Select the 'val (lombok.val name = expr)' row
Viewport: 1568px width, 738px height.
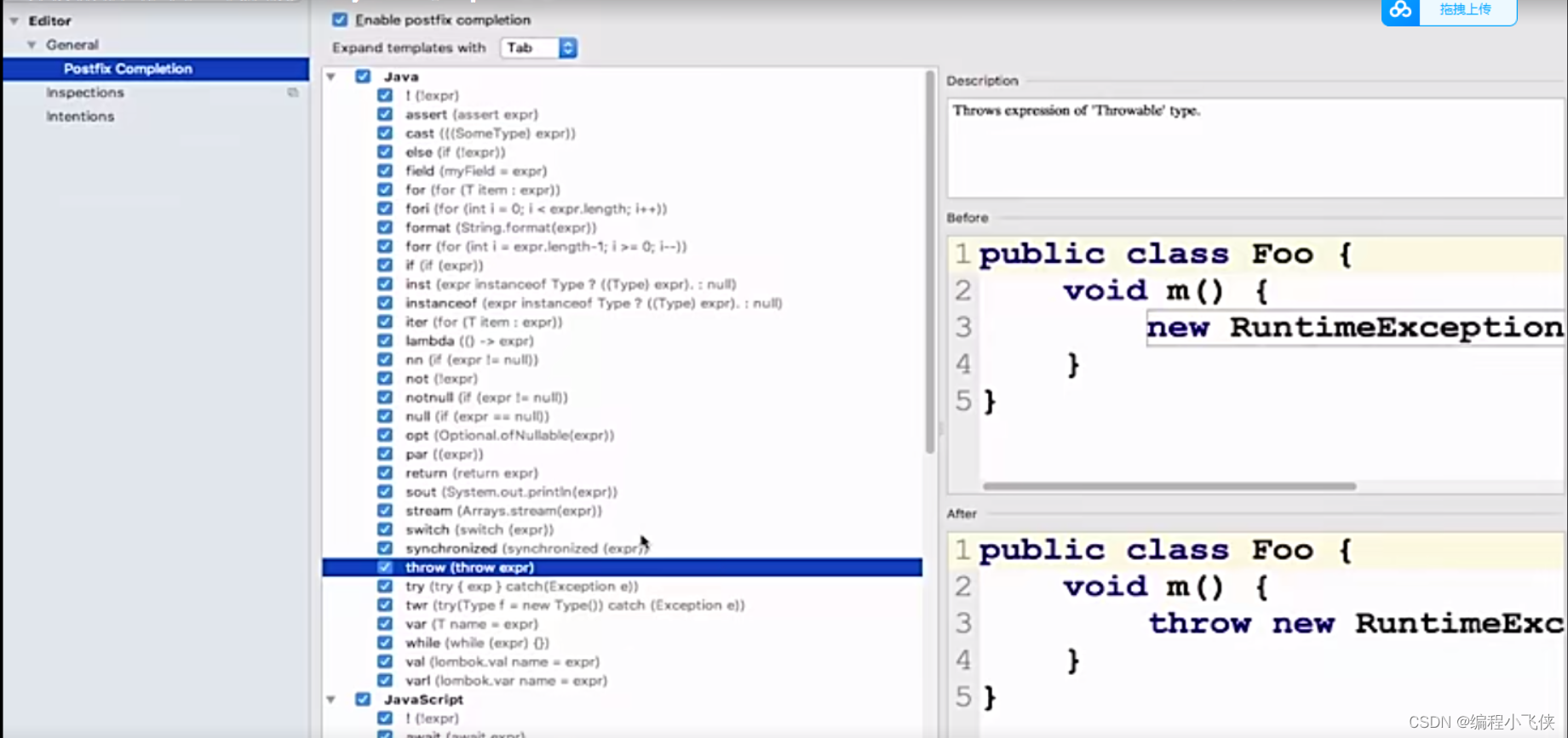point(623,661)
